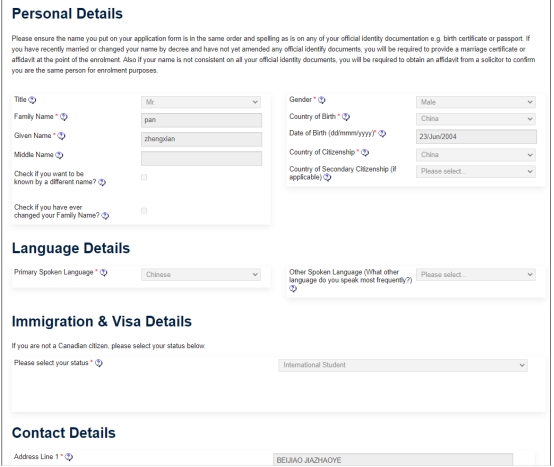Open help icon next to Family Name
The height and width of the screenshot is (467, 554).
[64, 117]
